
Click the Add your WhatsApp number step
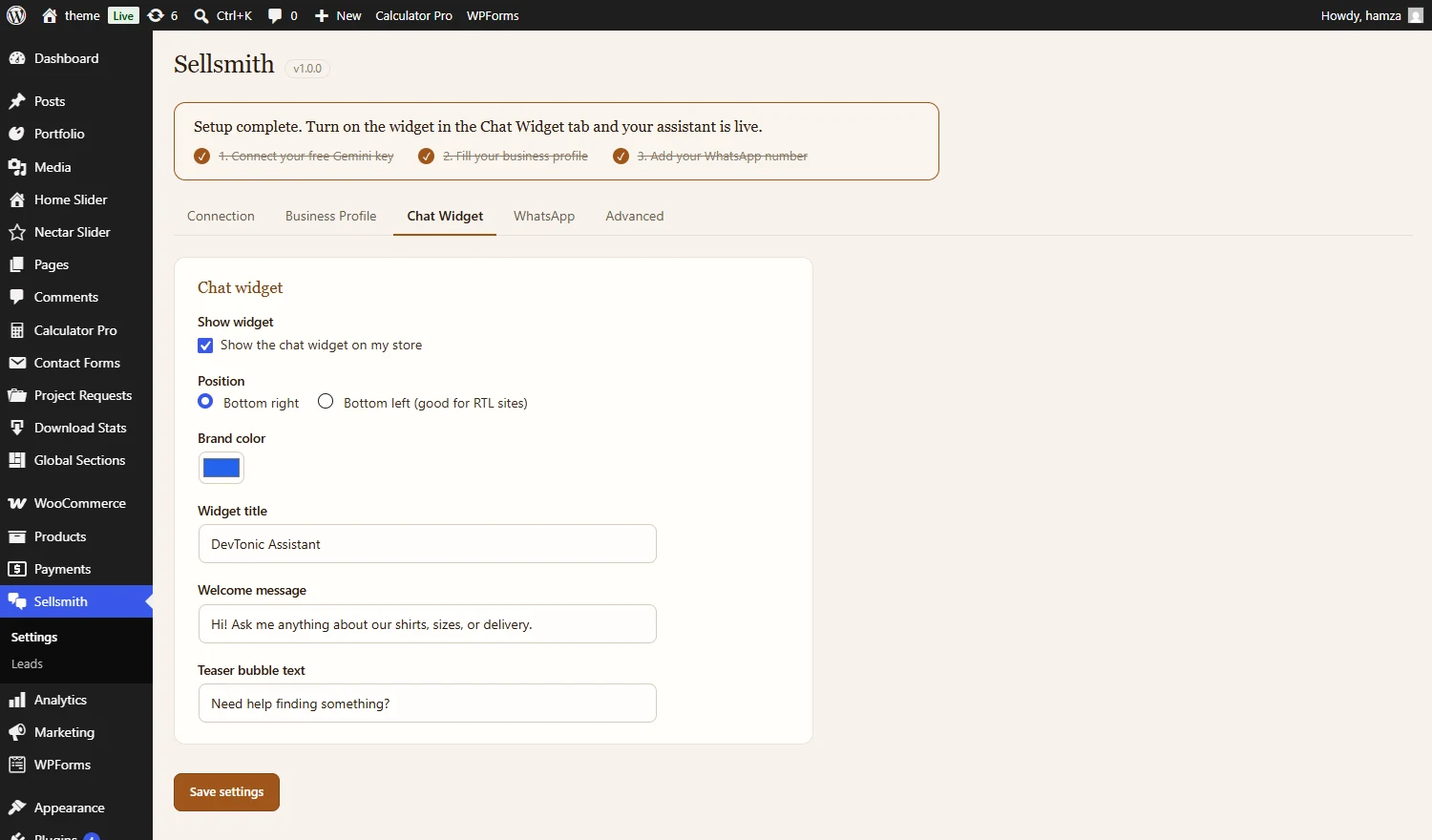tap(710, 156)
